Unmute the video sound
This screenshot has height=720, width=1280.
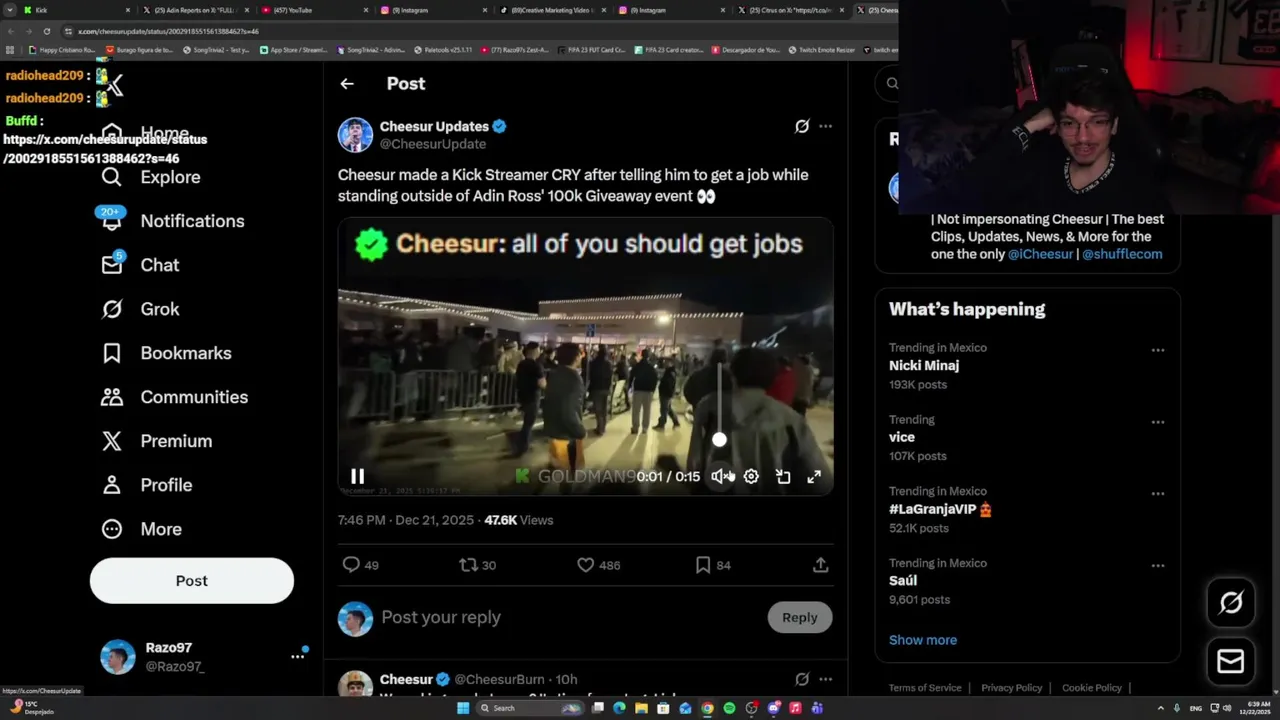pos(719,477)
